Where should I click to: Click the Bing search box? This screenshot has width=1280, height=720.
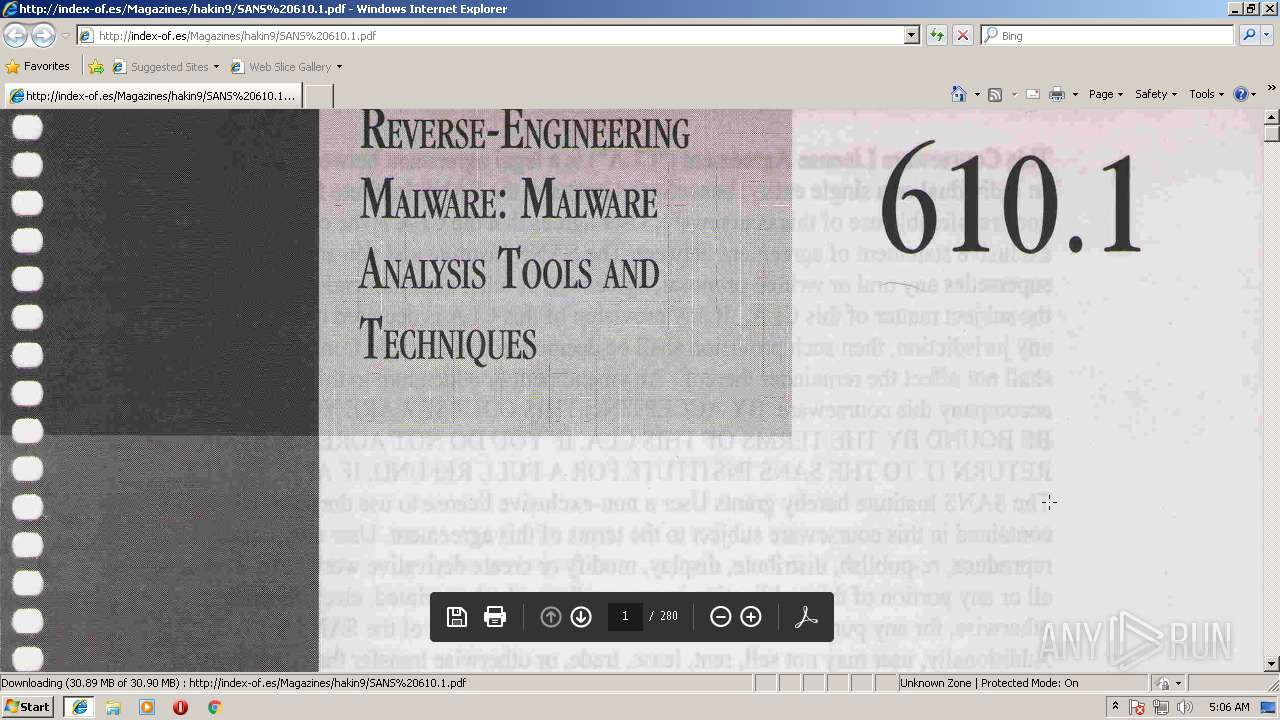pyautogui.click(x=1107, y=35)
